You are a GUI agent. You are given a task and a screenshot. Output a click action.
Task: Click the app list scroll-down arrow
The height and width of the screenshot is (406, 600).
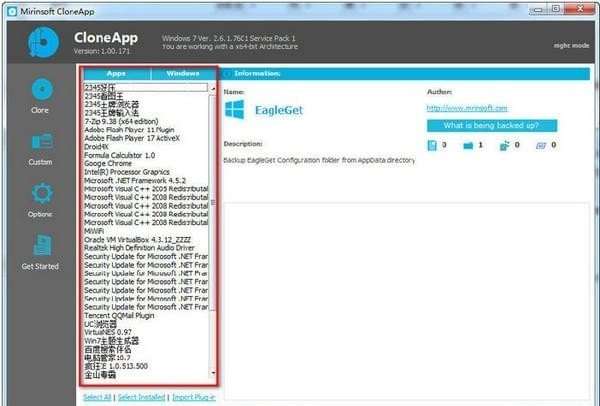[x=213, y=373]
